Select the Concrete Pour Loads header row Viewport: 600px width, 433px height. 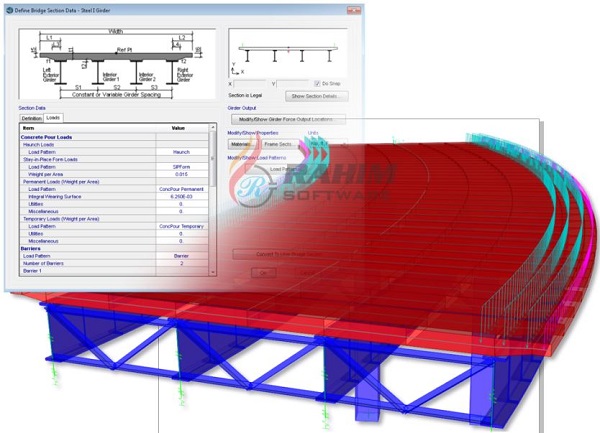(114, 137)
